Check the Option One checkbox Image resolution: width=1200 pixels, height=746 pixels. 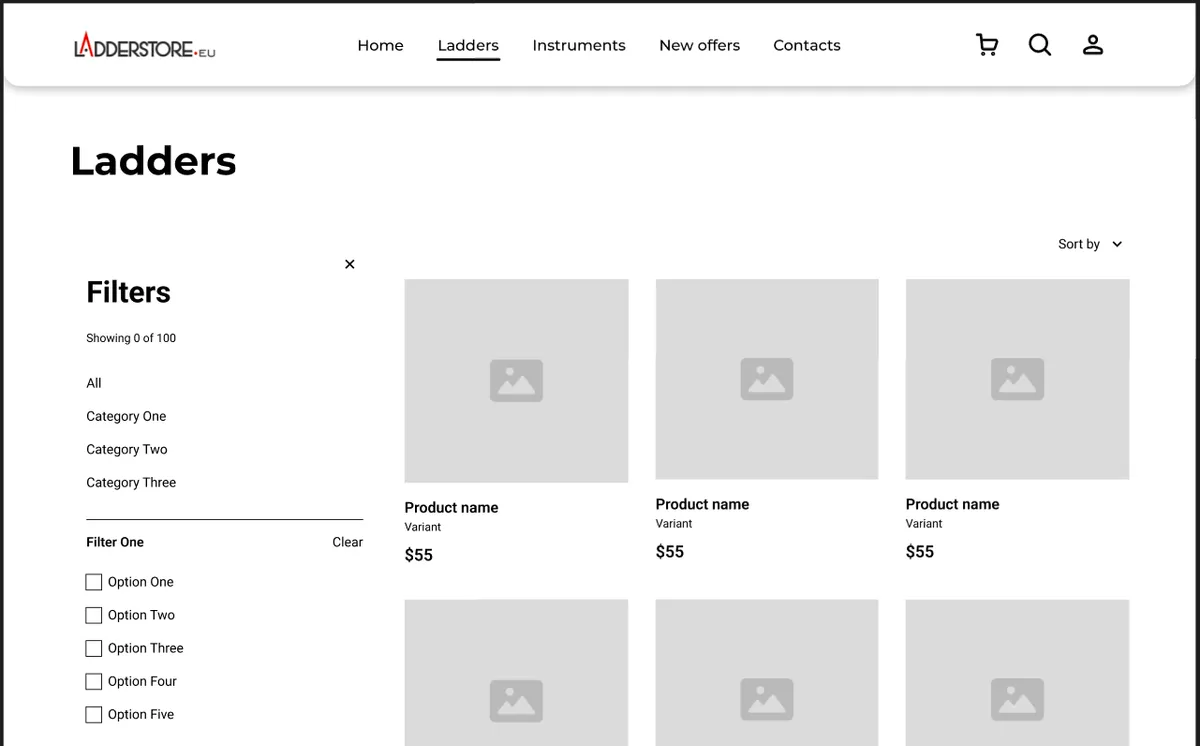(x=94, y=582)
